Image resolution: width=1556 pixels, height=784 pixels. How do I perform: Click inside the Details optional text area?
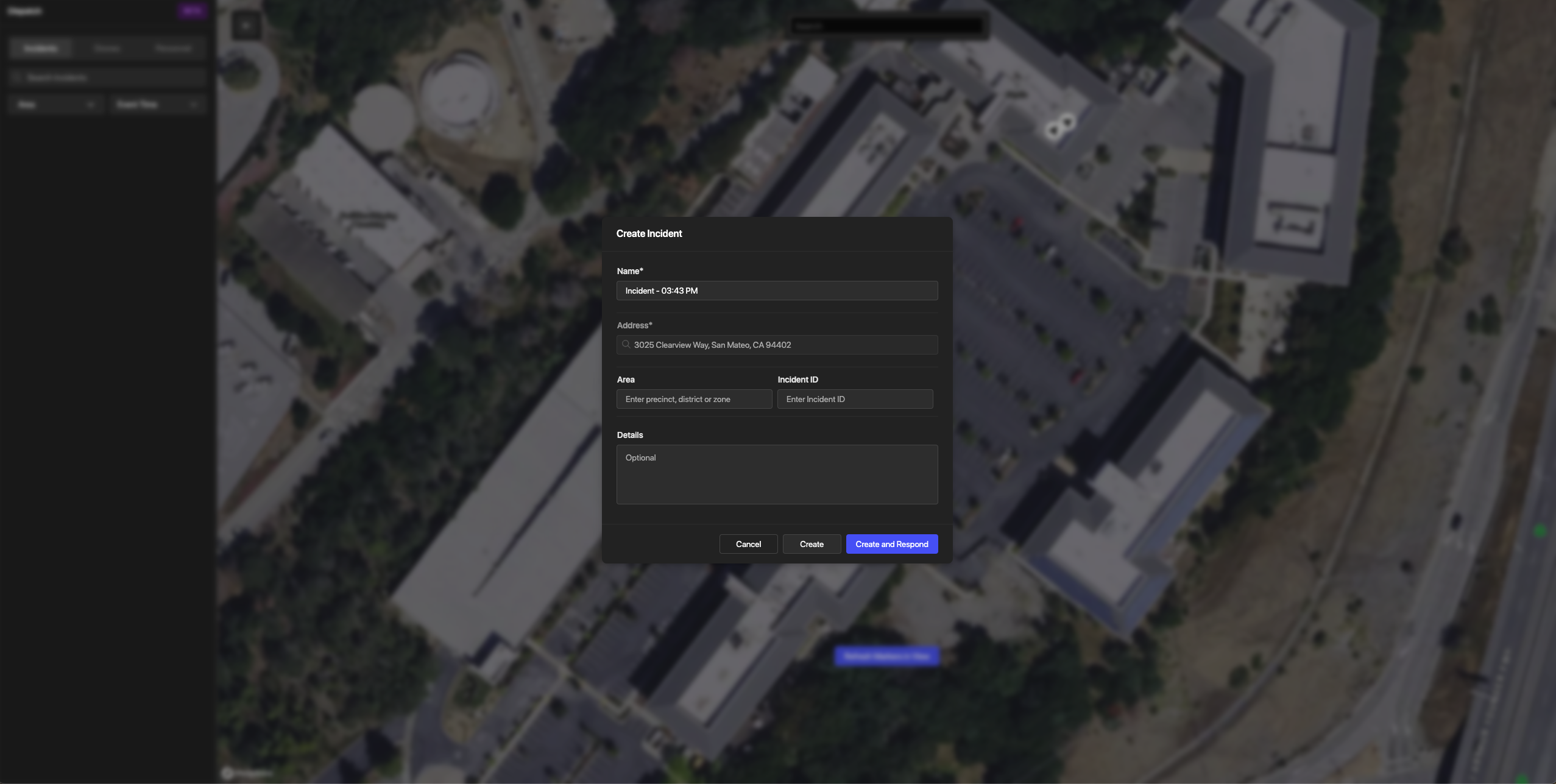coord(777,475)
